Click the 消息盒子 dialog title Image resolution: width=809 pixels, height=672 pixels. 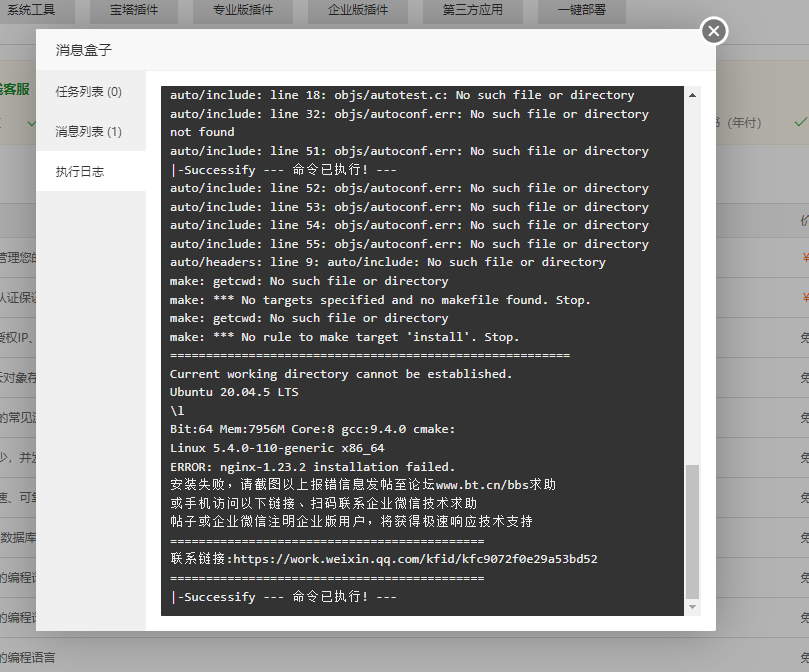(84, 50)
